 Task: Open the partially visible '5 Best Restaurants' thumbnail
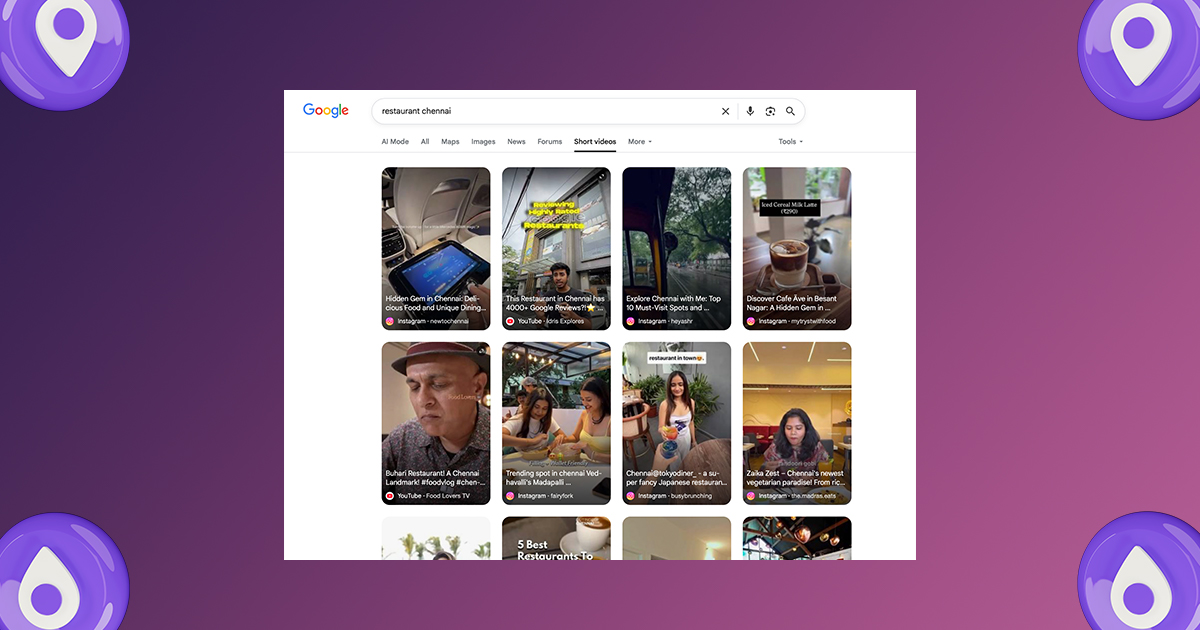(556, 538)
